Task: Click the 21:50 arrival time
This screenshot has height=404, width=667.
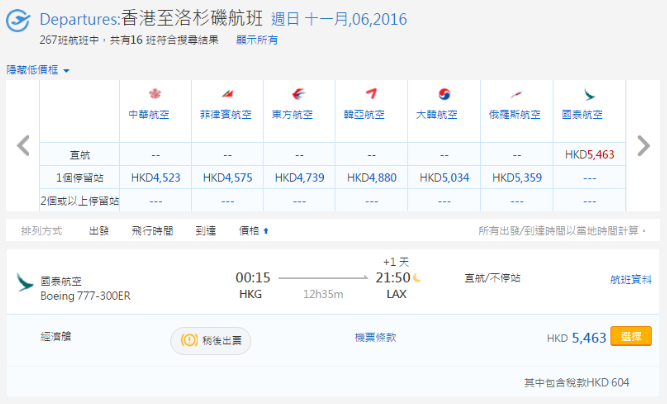Action: pyautogui.click(x=393, y=278)
